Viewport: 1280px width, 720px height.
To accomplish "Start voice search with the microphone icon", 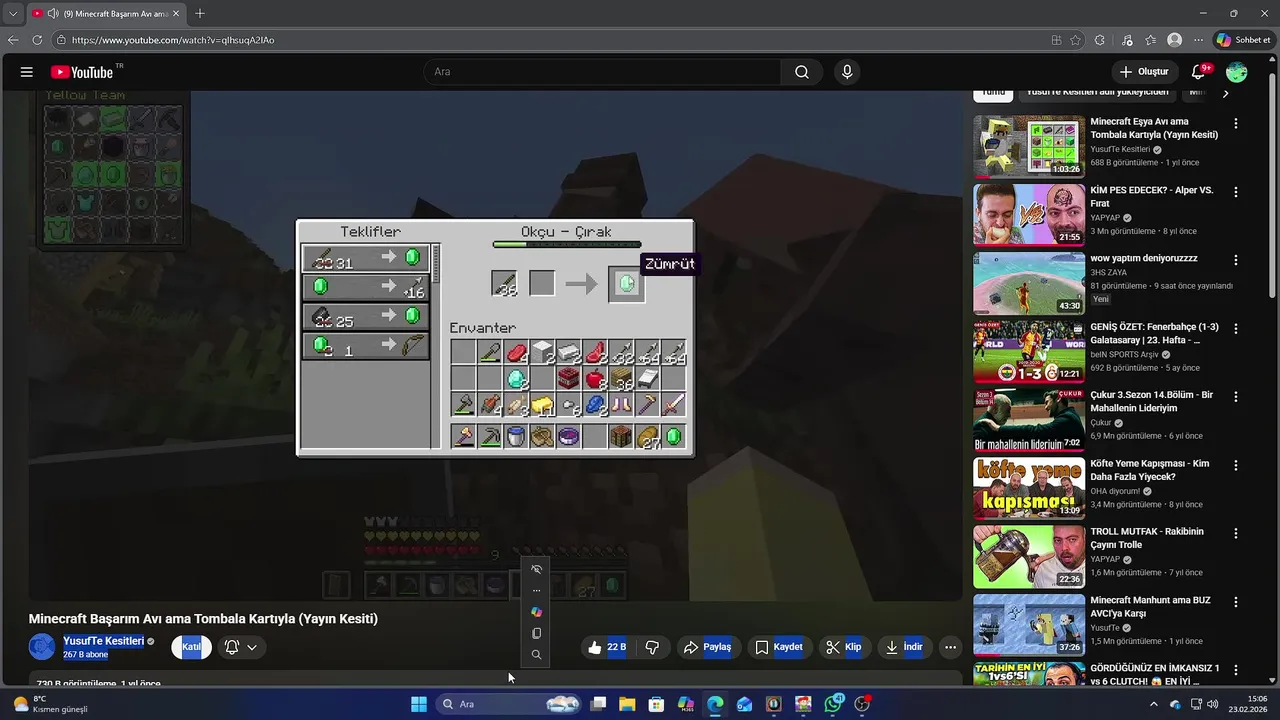I will (x=847, y=72).
